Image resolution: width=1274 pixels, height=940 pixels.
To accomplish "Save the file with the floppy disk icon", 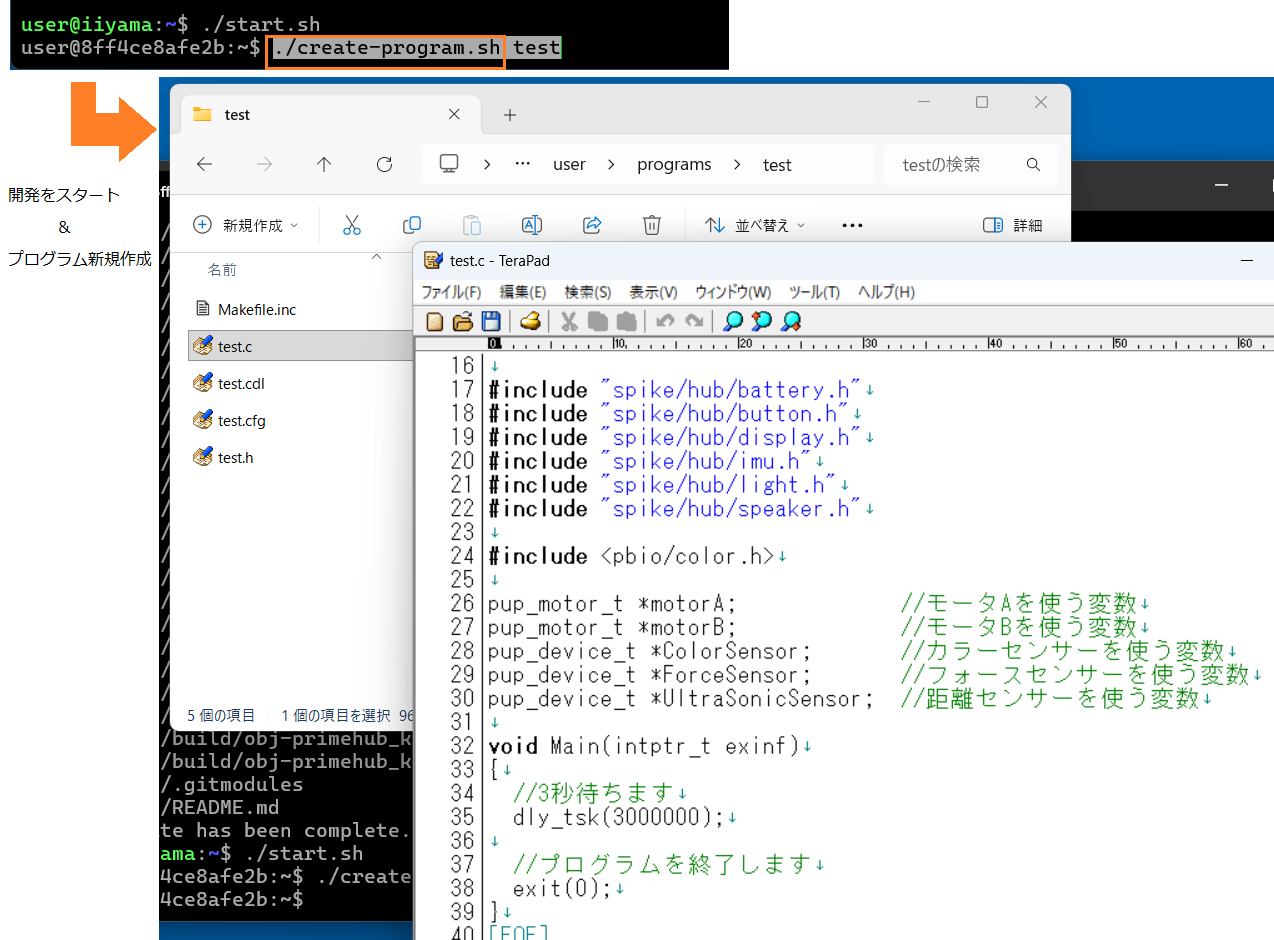I will (x=490, y=321).
